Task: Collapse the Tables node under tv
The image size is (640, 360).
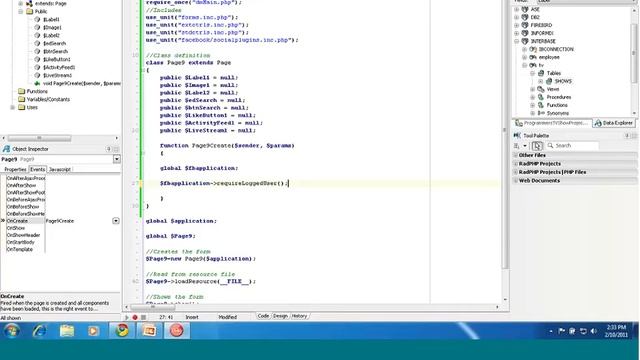Action: (533, 73)
